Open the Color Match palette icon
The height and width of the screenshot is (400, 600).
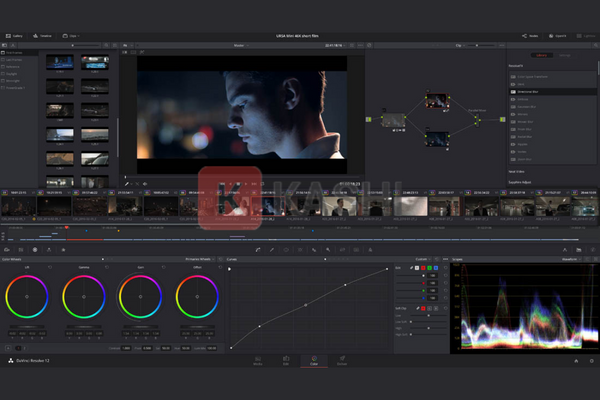(x=21, y=250)
